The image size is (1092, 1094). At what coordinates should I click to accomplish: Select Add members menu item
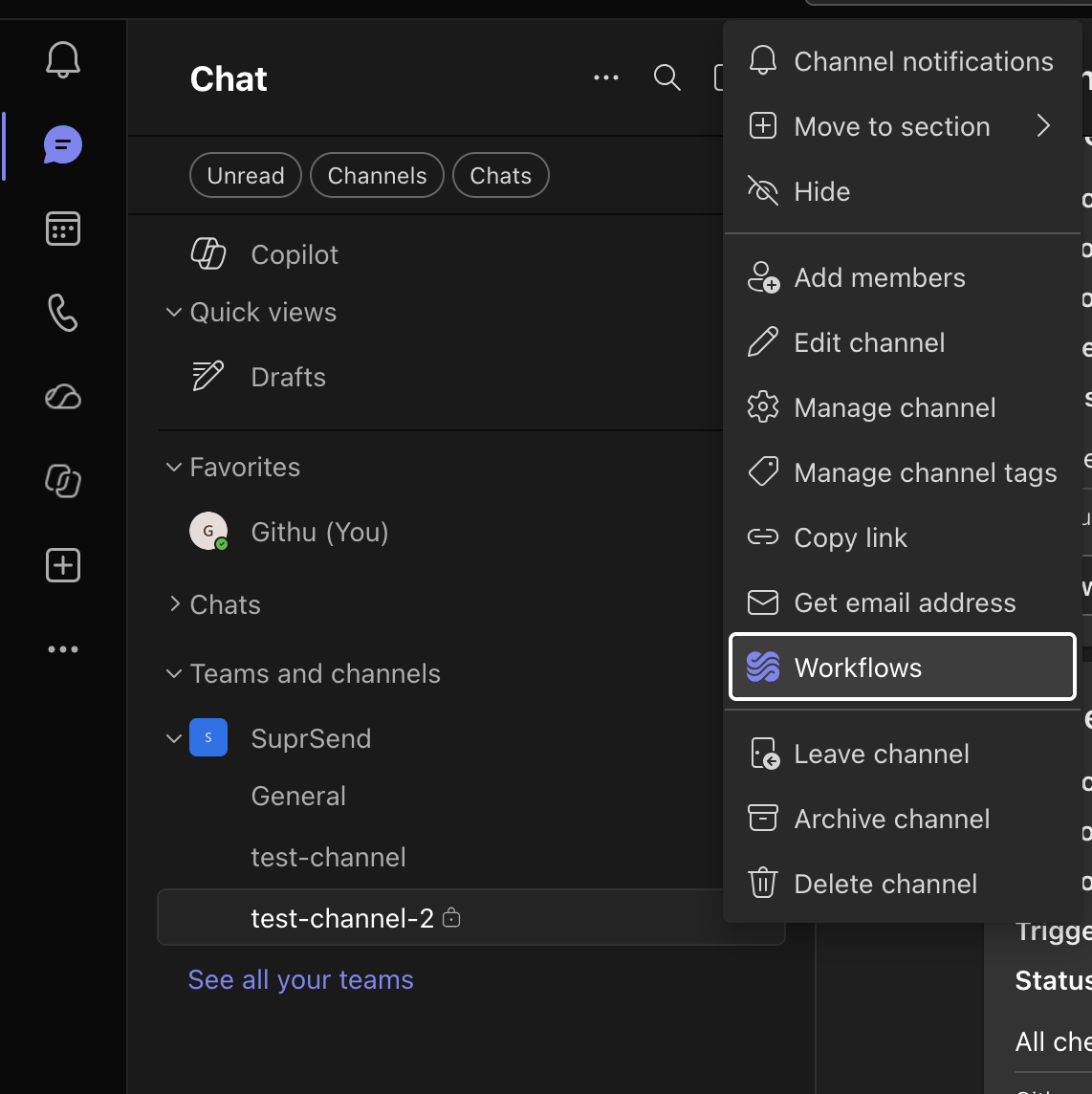902,277
